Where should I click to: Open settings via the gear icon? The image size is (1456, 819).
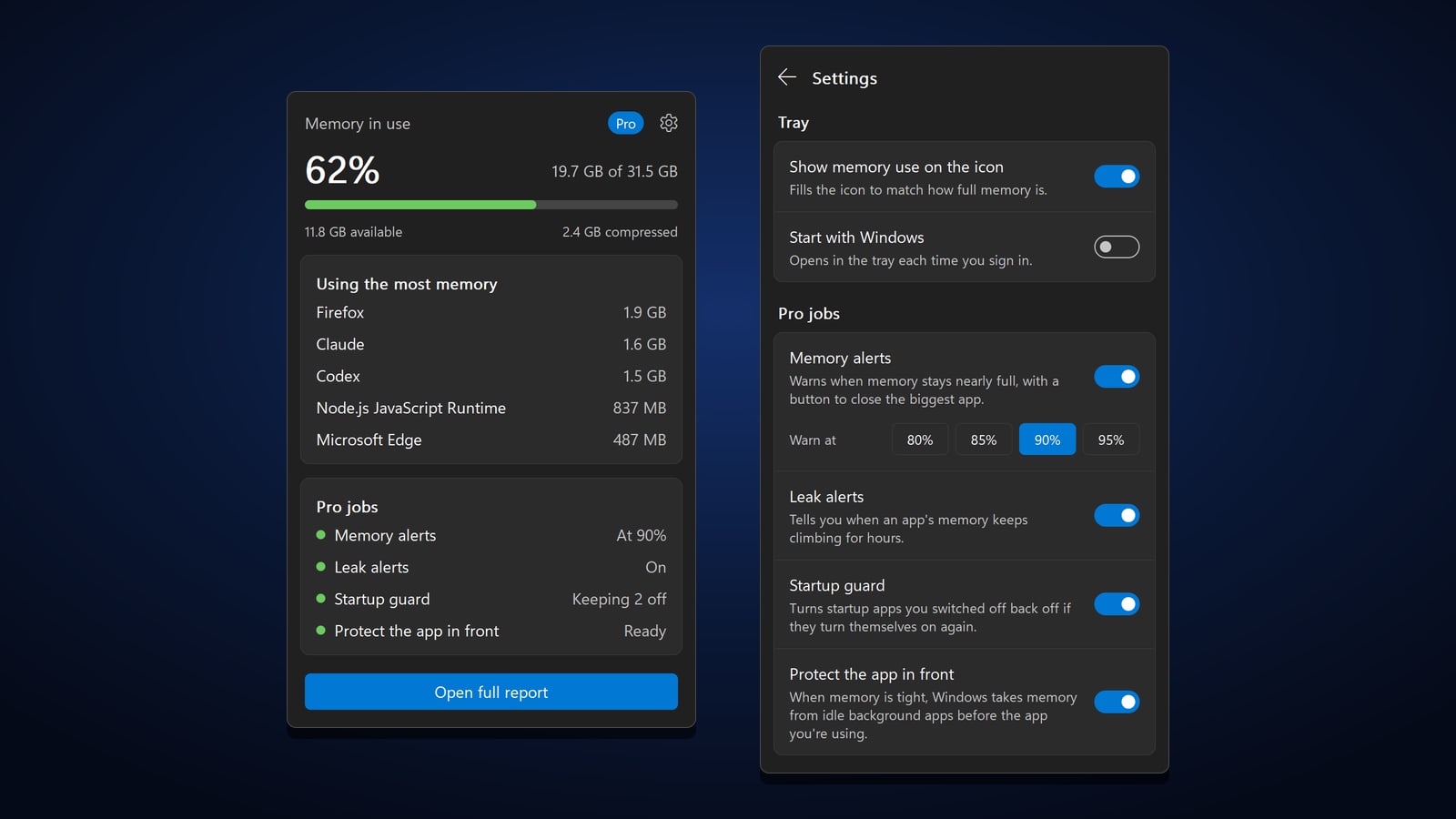[669, 123]
